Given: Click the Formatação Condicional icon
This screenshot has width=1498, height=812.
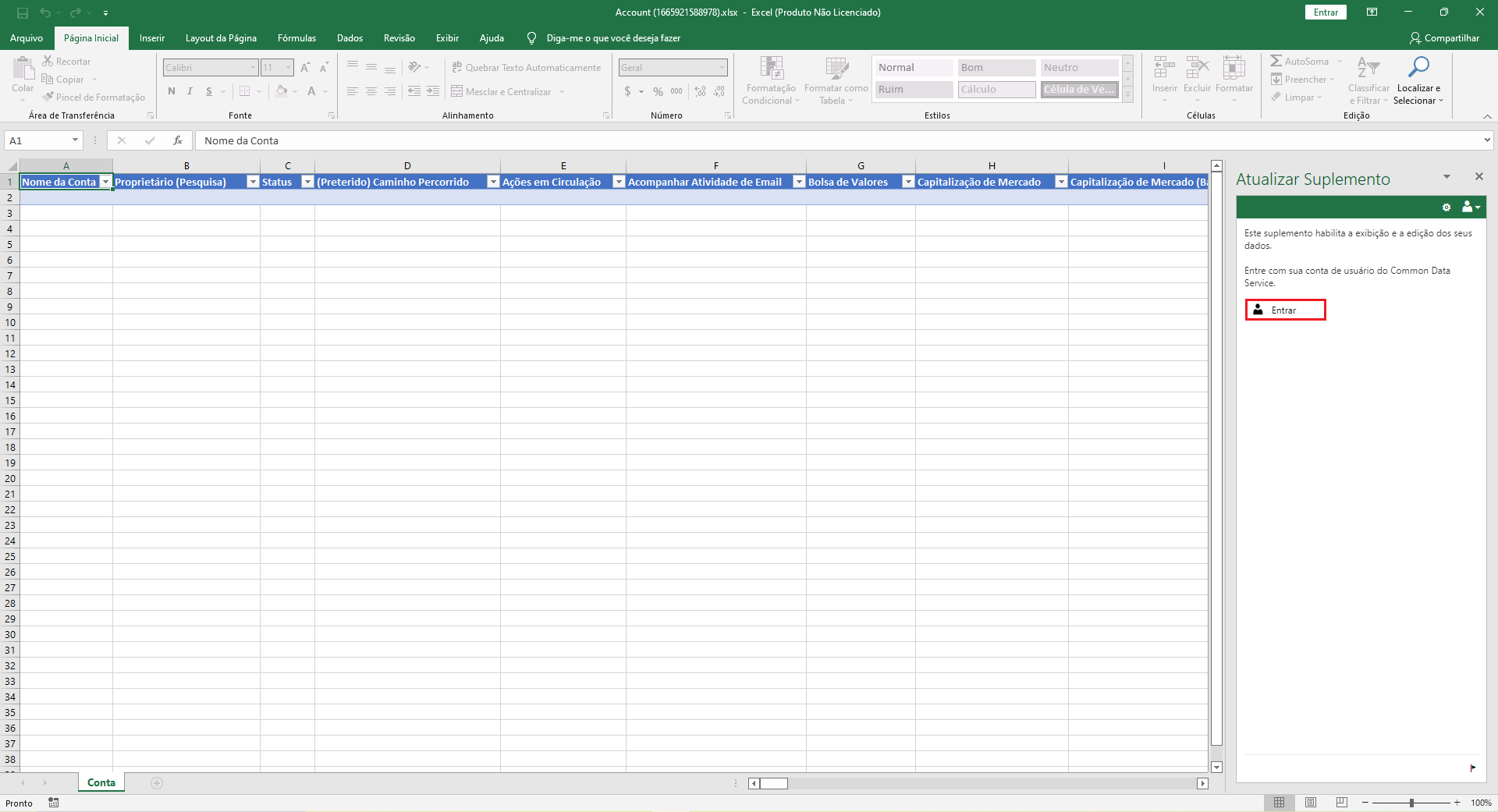Looking at the screenshot, I should pos(771,69).
